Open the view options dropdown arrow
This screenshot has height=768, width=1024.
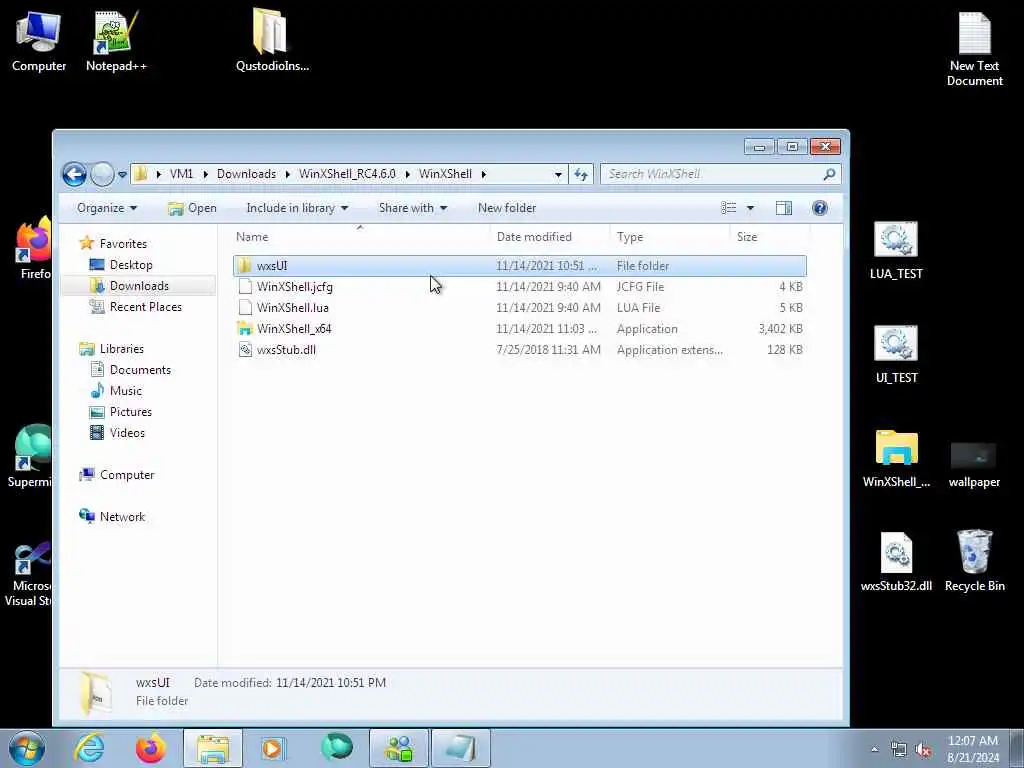pyautogui.click(x=750, y=208)
